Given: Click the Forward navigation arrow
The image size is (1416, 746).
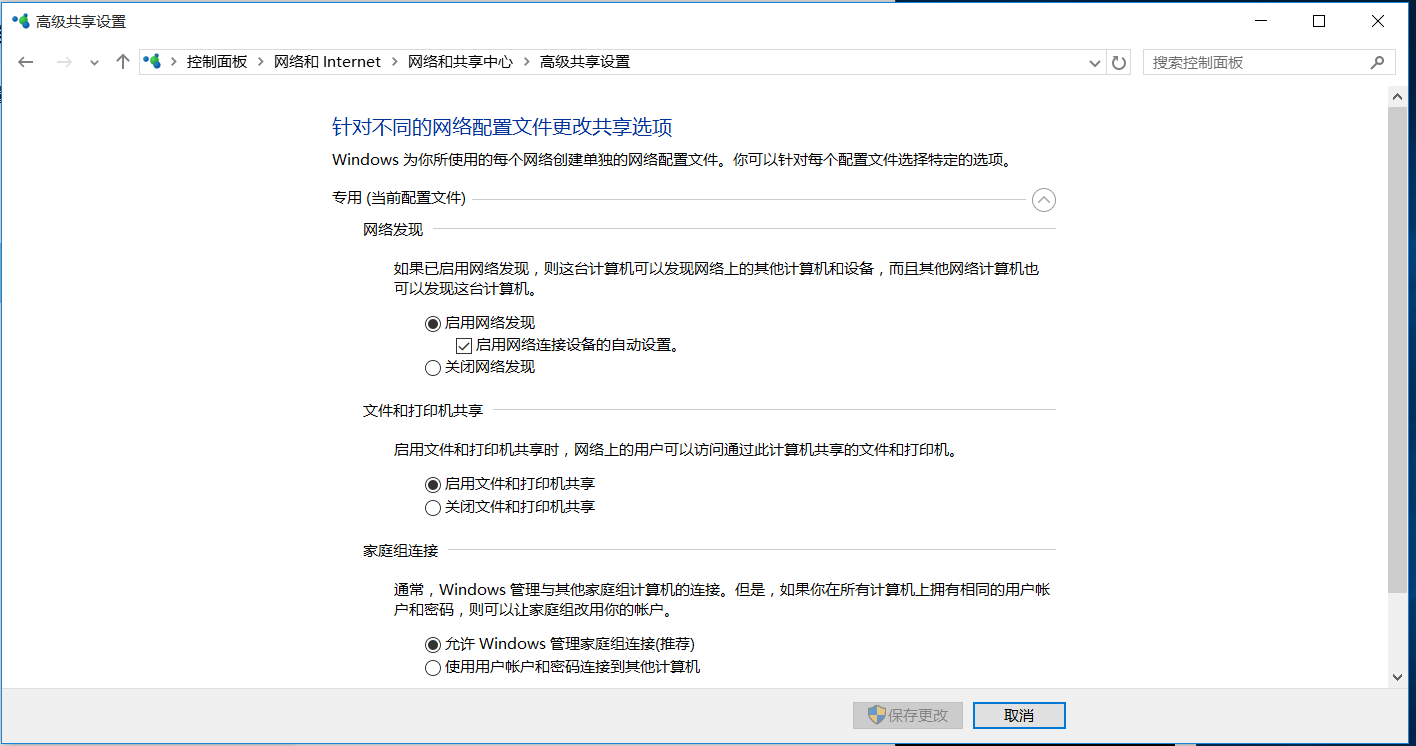Looking at the screenshot, I should coord(64,62).
